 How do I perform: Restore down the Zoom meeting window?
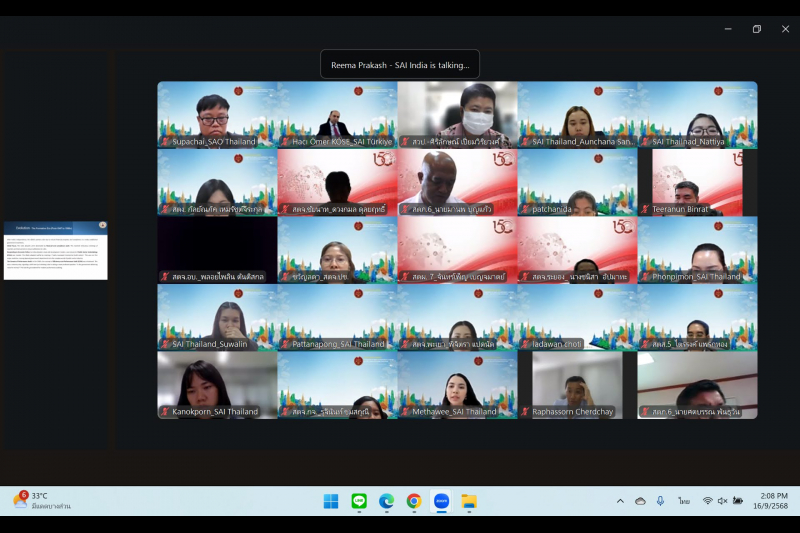coord(756,29)
